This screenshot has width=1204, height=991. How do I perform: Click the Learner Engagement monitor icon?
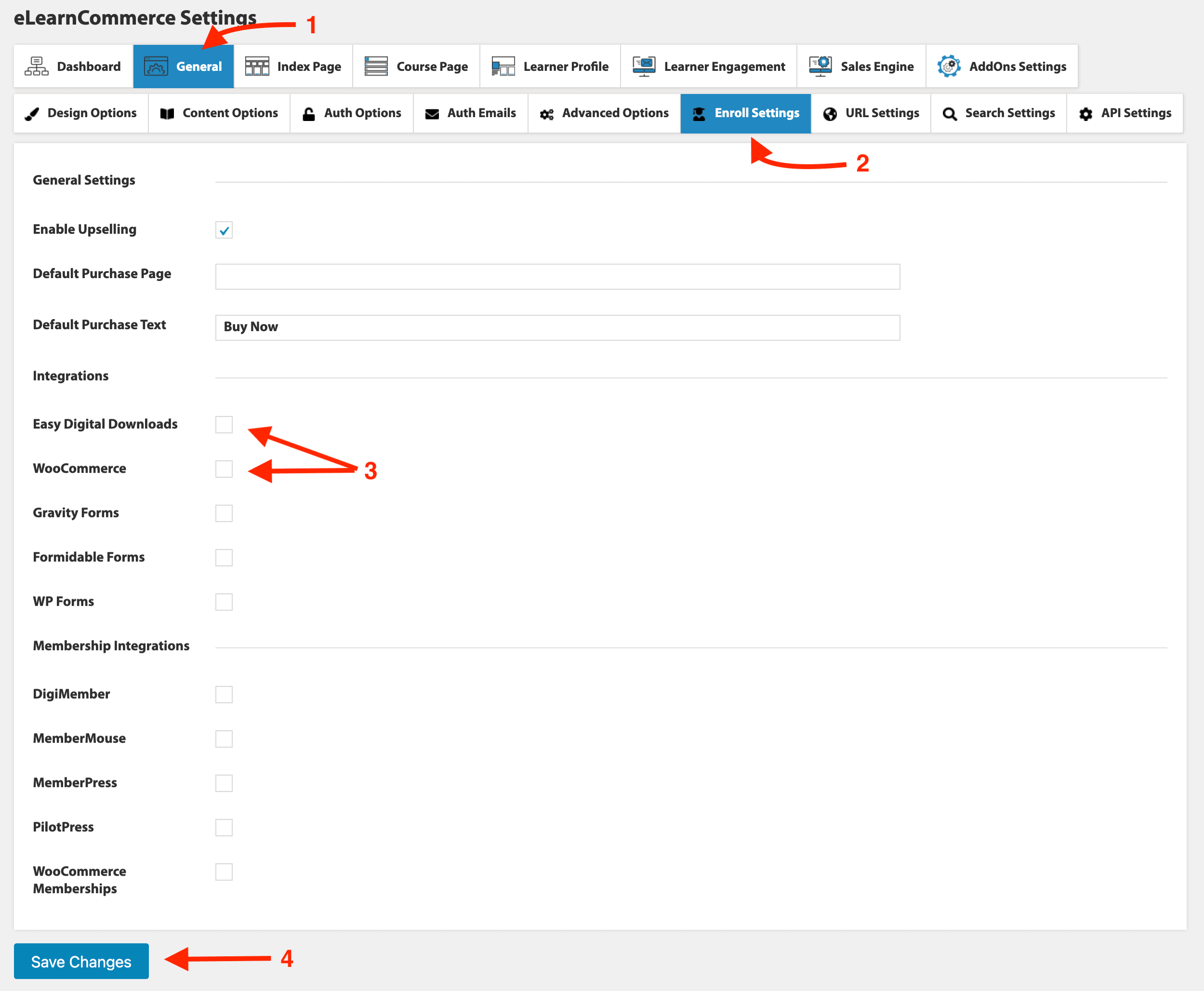(x=644, y=66)
